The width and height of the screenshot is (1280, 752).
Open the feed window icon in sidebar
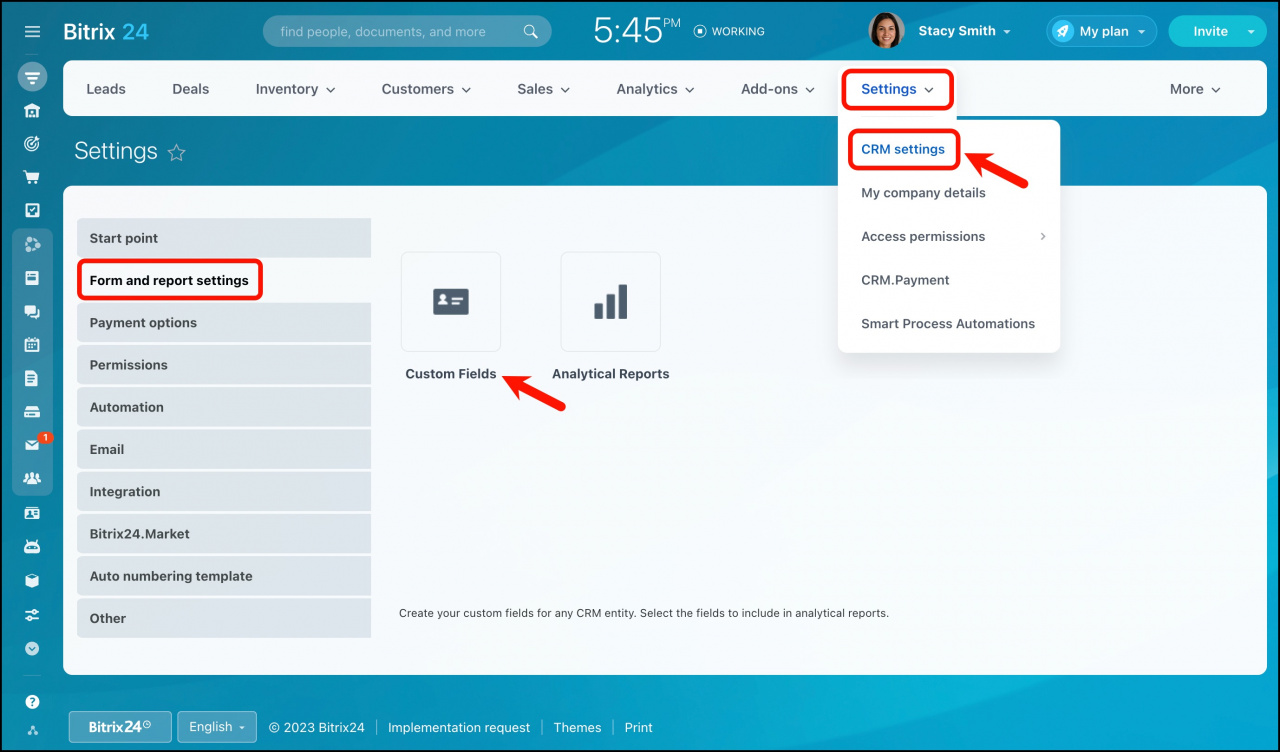32,278
